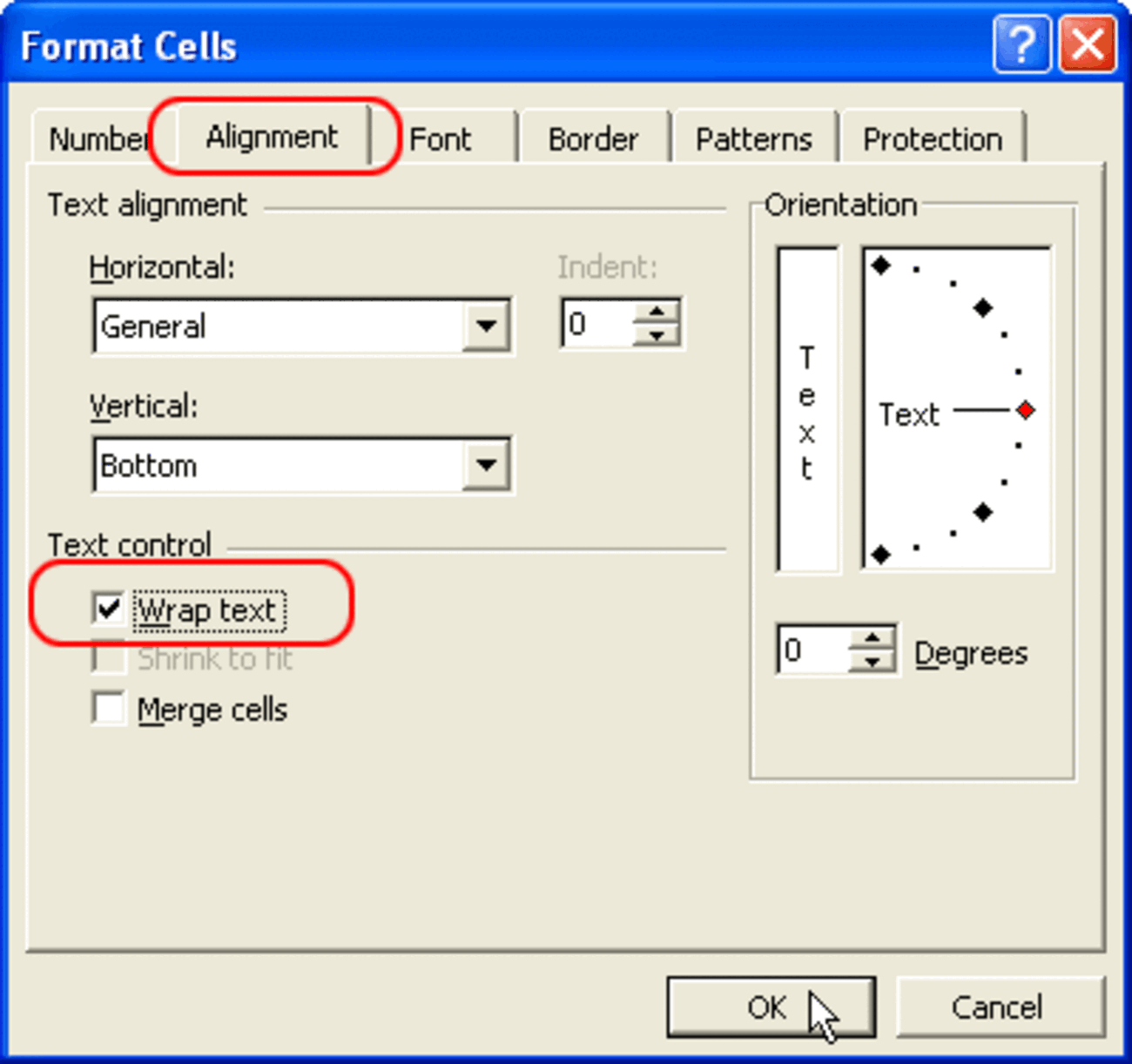Click the Help question mark button
1132x1064 pixels.
(1021, 44)
